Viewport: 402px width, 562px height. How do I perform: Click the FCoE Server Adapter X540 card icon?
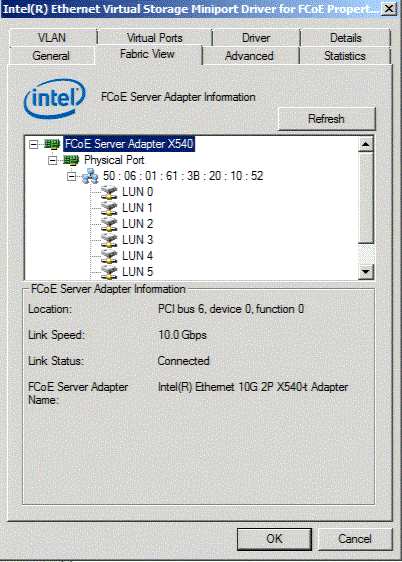[x=52, y=144]
